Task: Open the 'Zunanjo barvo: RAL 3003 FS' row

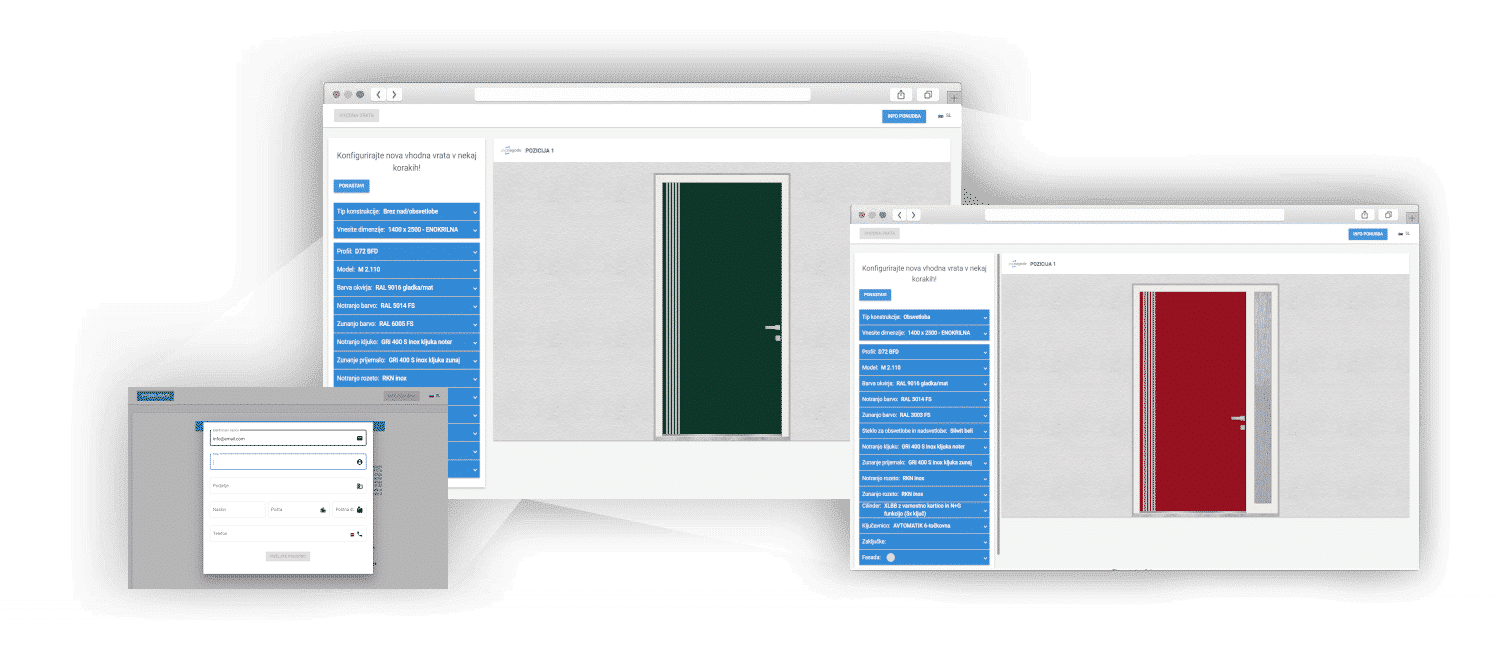Action: pos(924,414)
